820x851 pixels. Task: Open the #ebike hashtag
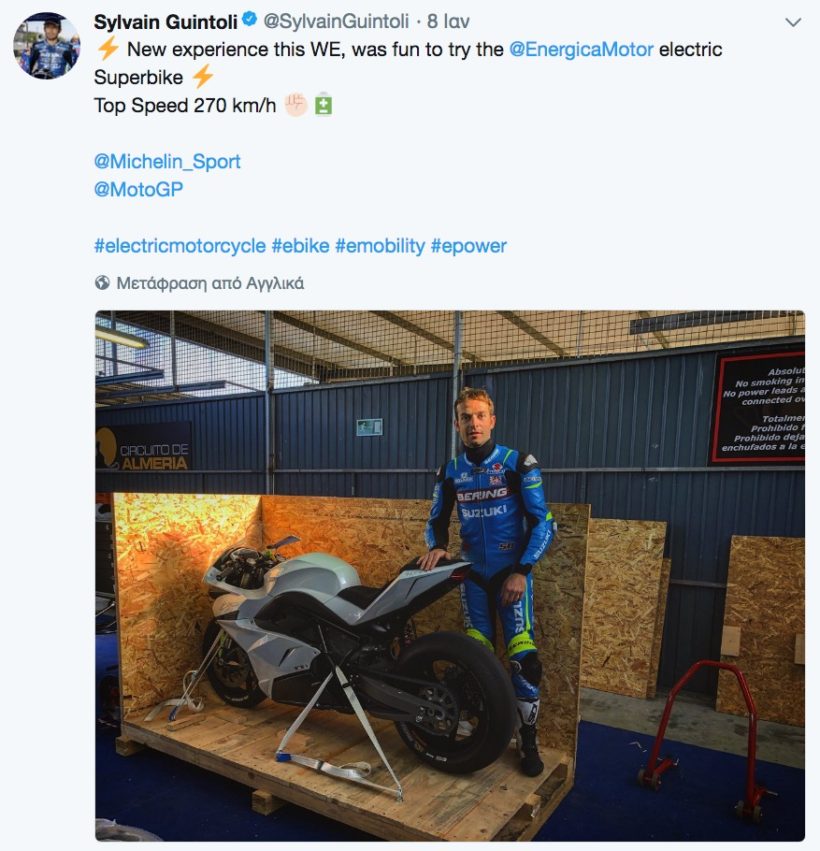pos(300,246)
